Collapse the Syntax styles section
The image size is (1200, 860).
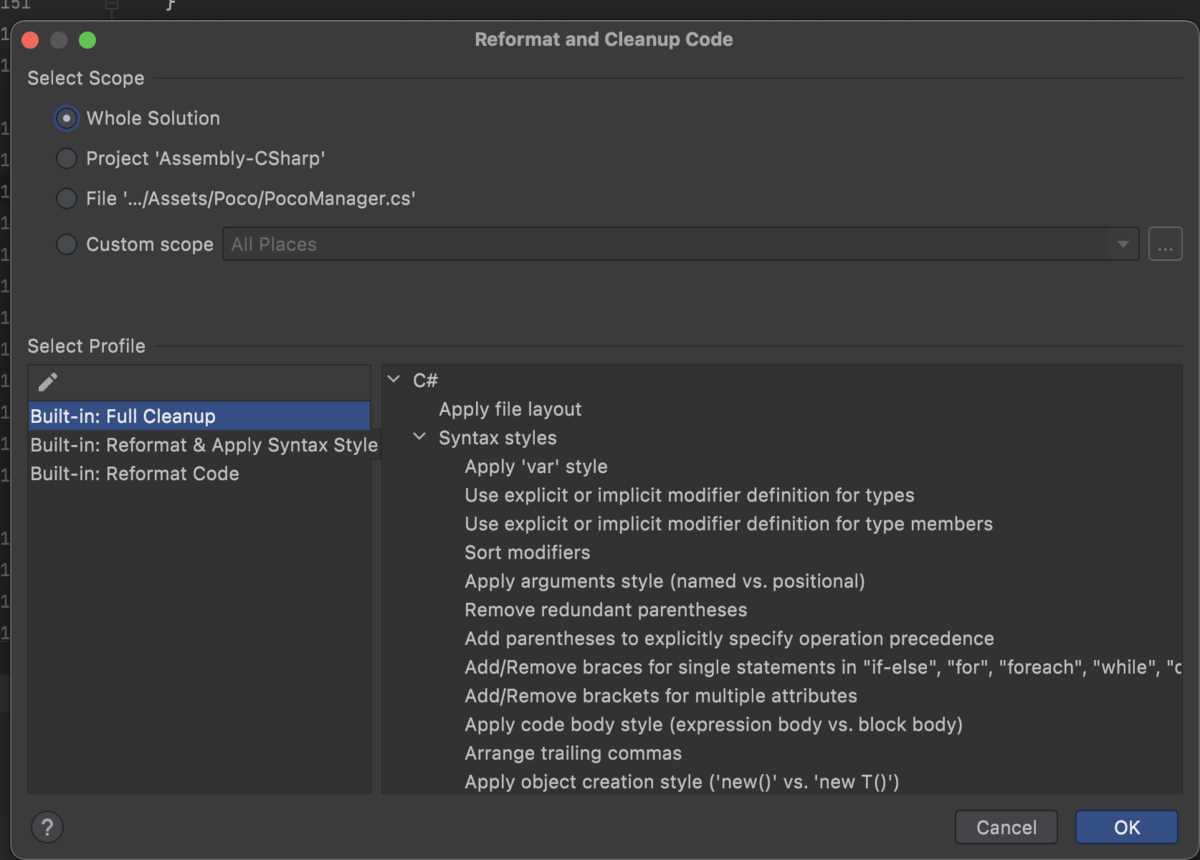[x=420, y=438]
